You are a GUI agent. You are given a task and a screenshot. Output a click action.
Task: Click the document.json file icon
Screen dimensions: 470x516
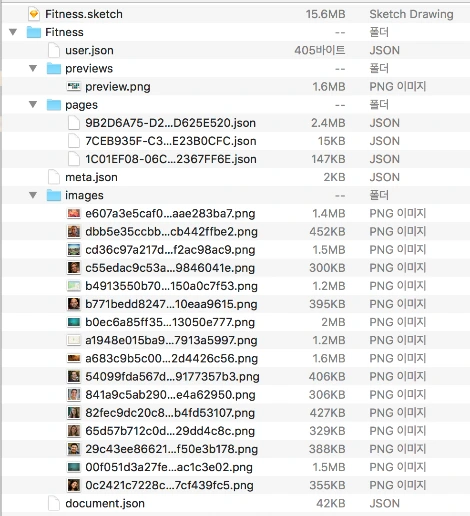click(54, 503)
